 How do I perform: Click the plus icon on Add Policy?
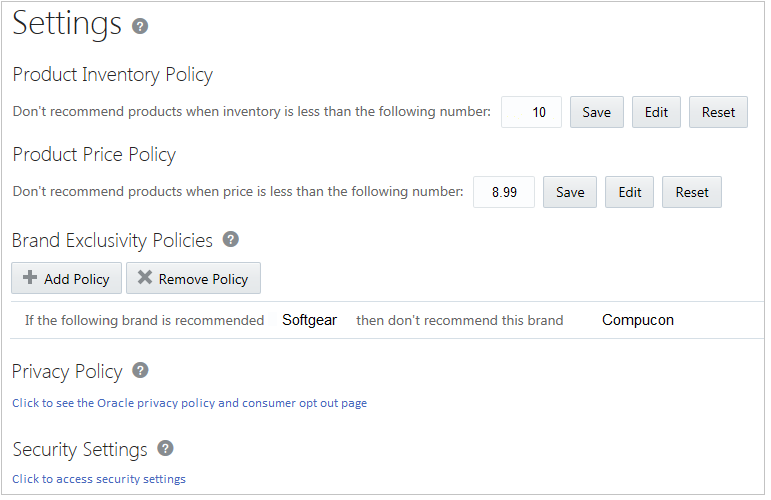coord(30,278)
